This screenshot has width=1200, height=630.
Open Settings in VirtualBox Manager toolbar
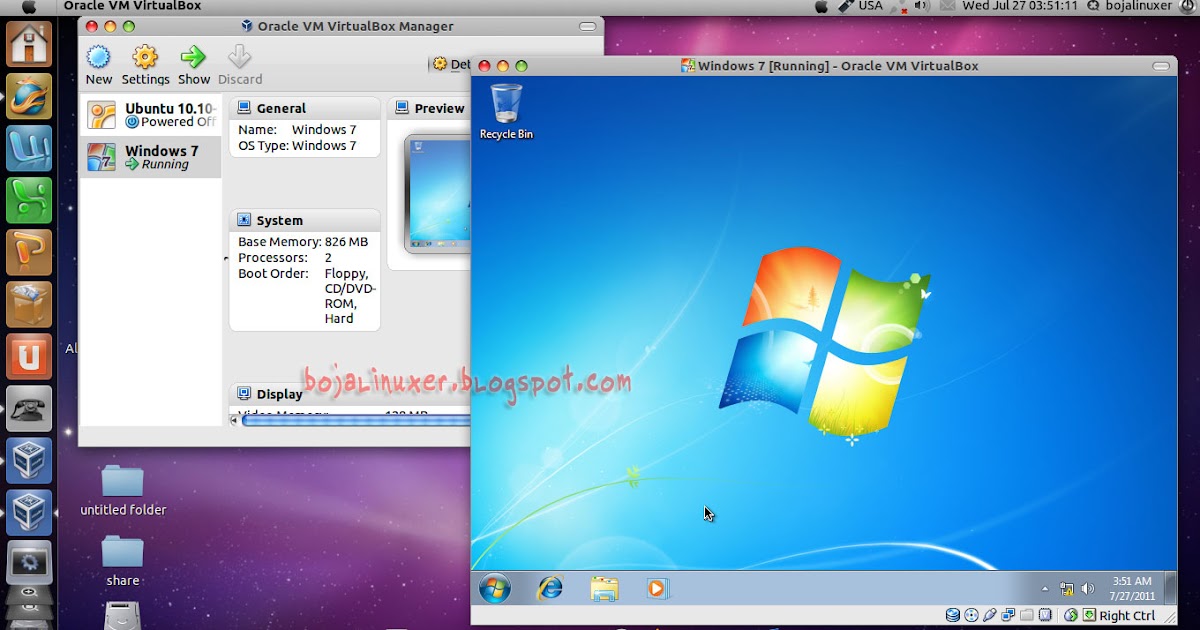click(146, 65)
